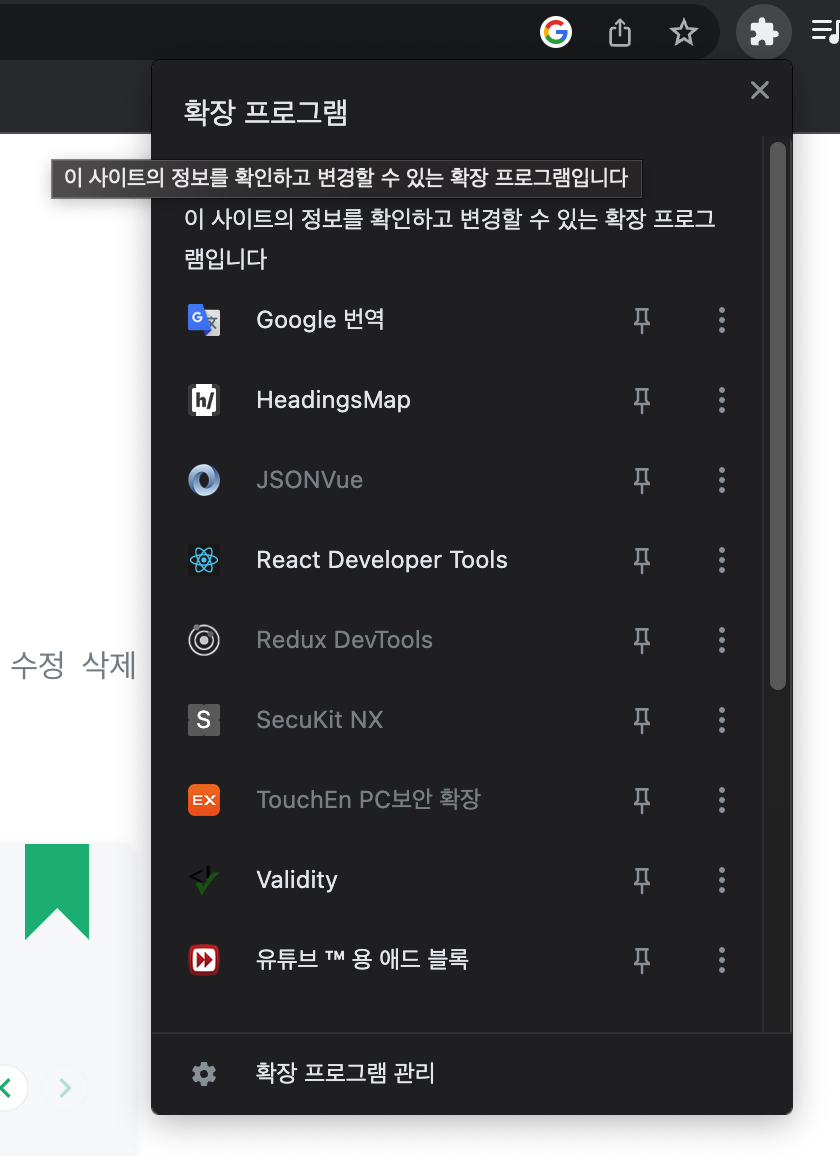Open the Extensions puzzle icon in the toolbar
Screen dimensions: 840x1156
[x=763, y=32]
